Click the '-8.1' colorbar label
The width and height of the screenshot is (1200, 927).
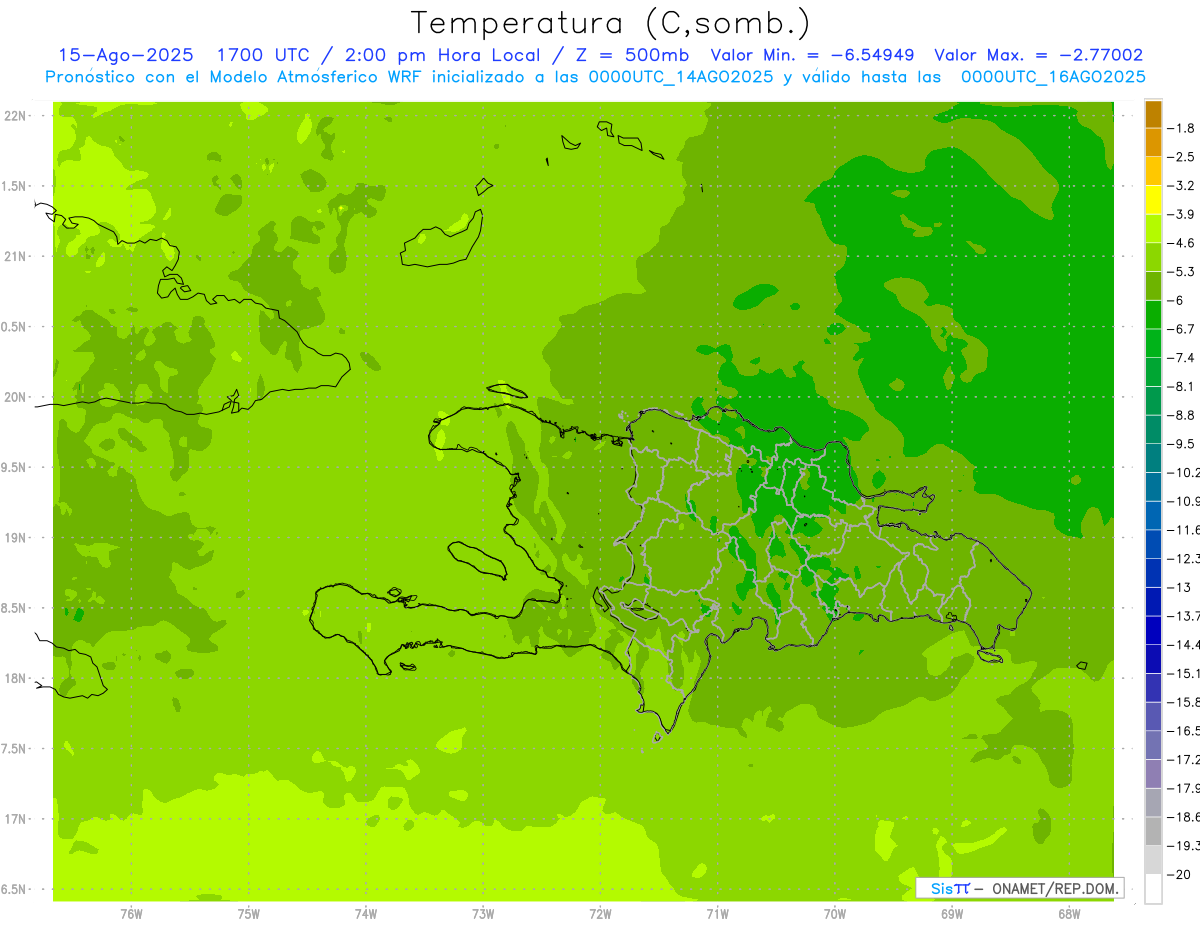point(1182,386)
